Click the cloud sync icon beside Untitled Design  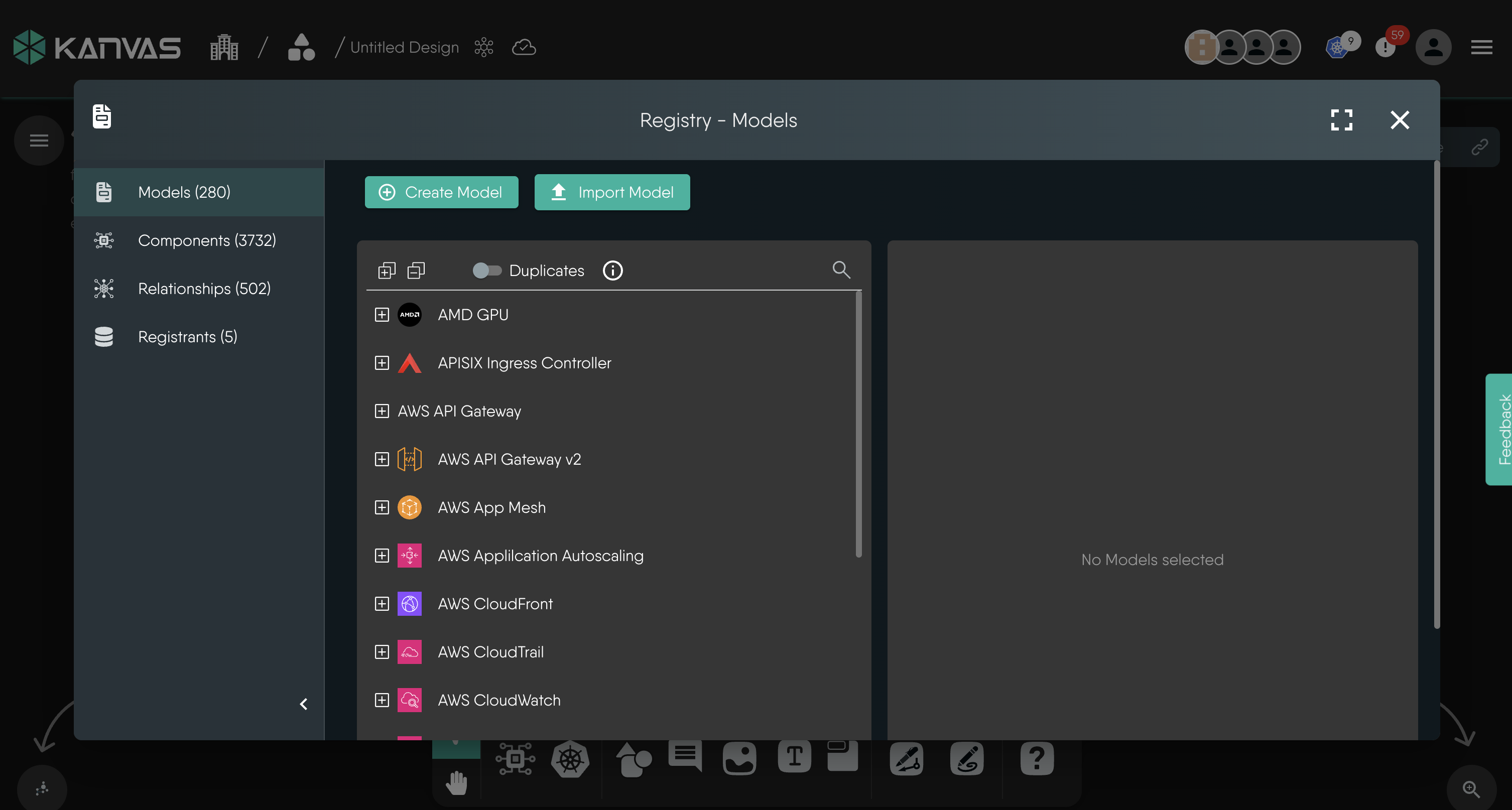click(524, 47)
